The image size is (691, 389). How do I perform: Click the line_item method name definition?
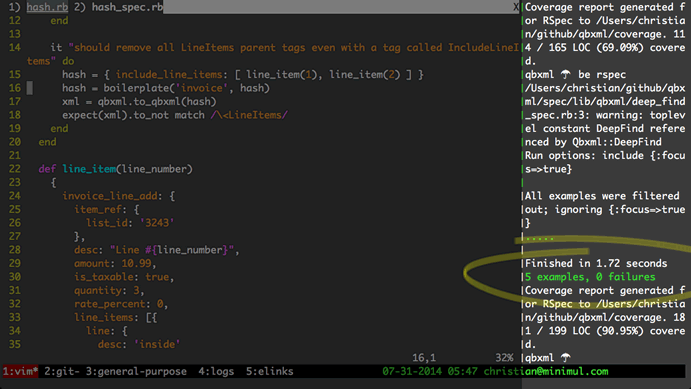pos(89,169)
